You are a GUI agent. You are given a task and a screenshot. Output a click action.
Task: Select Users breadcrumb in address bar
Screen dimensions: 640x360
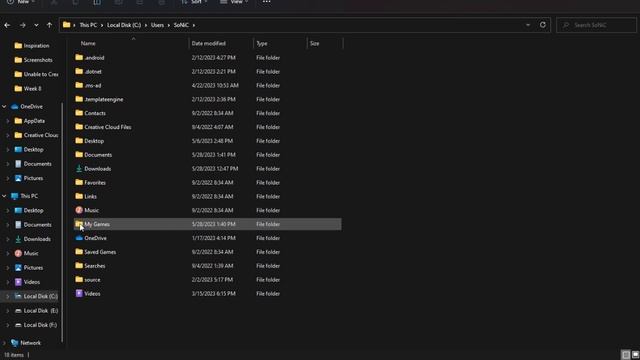click(x=157, y=25)
